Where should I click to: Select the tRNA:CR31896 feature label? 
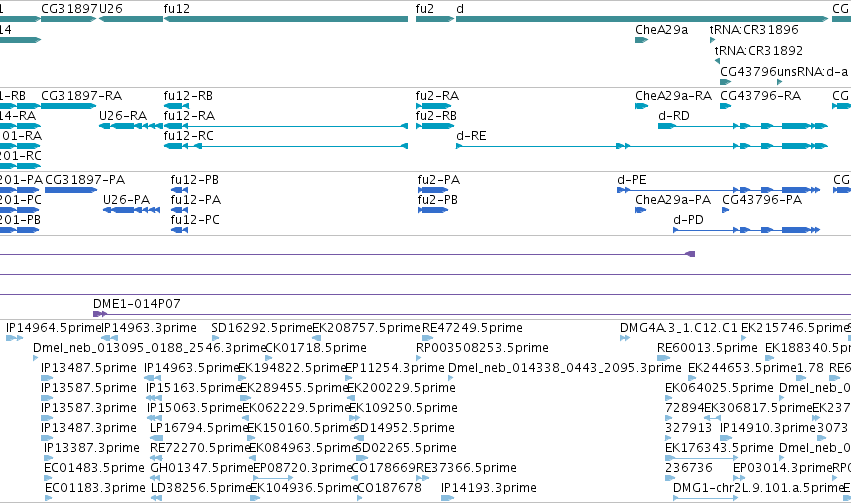(754, 30)
